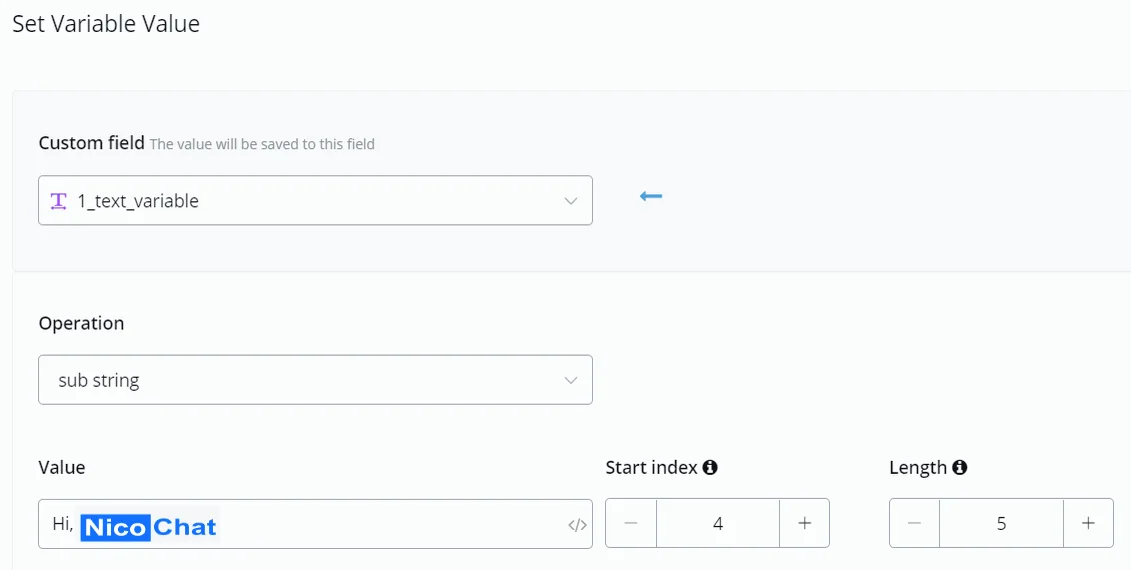Click the purple text-type icon in Custom field
The image size is (1131, 570).
click(x=58, y=201)
